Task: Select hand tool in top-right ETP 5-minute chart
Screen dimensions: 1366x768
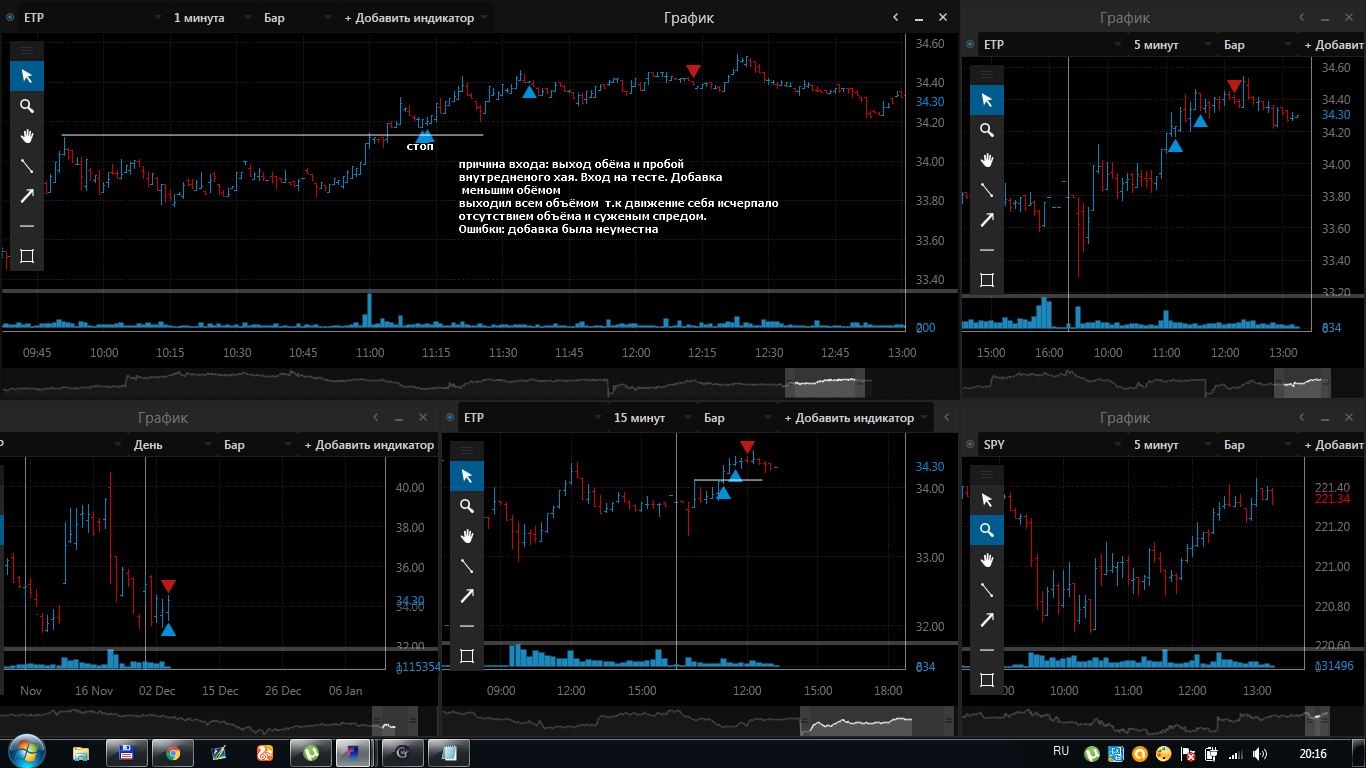Action: [x=987, y=160]
